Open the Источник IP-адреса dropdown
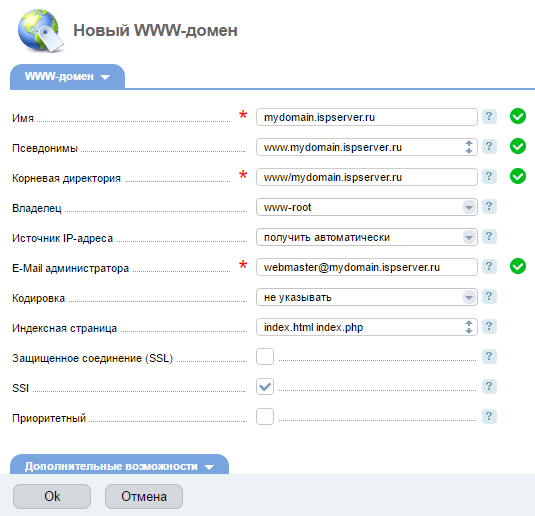The image size is (535, 516). (x=366, y=237)
